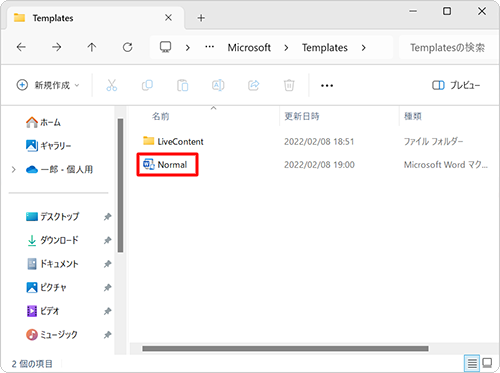Add a new tab with plus button
500x373 pixels.
(201, 18)
